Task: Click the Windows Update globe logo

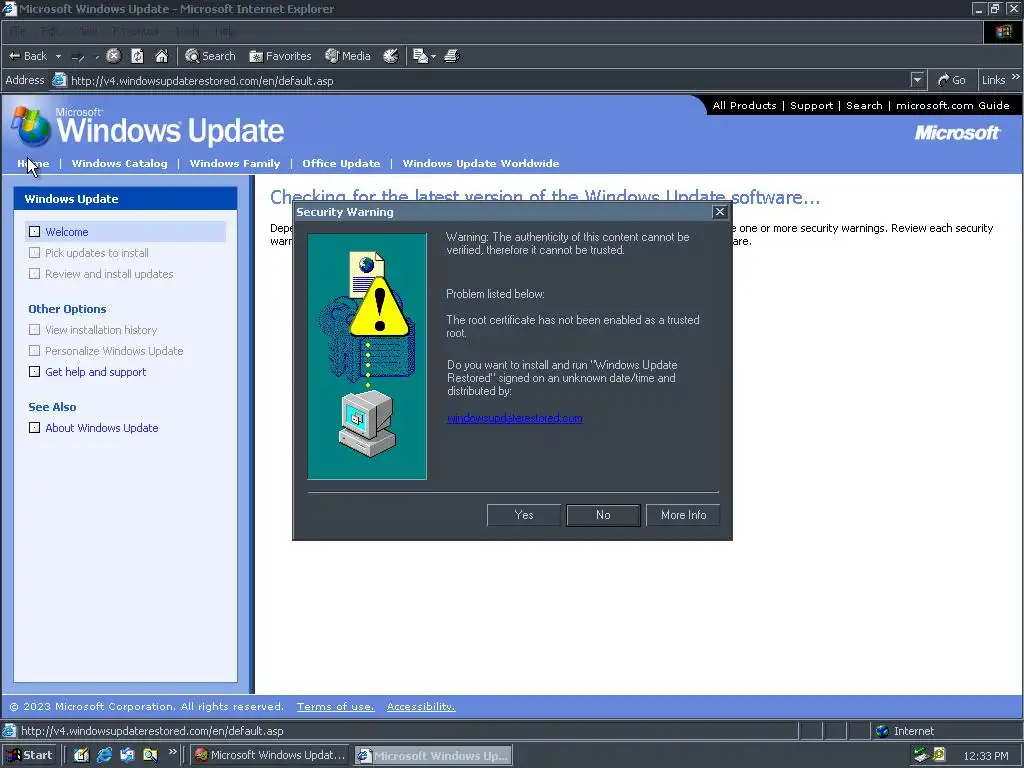Action: point(31,126)
